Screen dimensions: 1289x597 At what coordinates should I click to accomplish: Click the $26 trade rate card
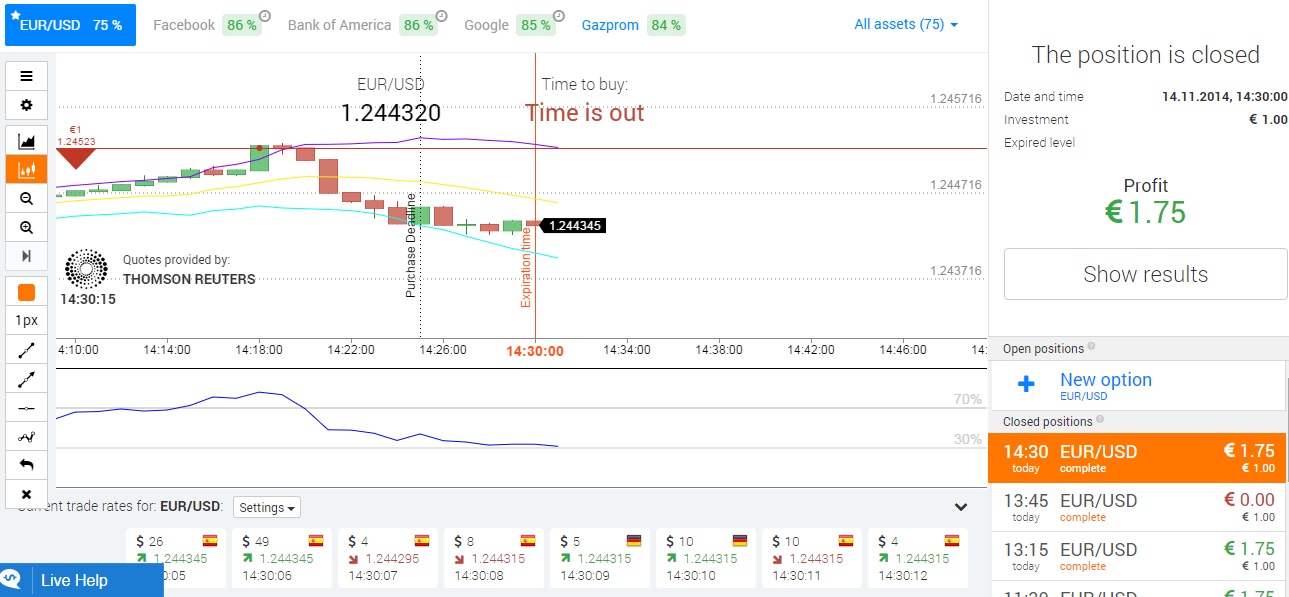177,558
